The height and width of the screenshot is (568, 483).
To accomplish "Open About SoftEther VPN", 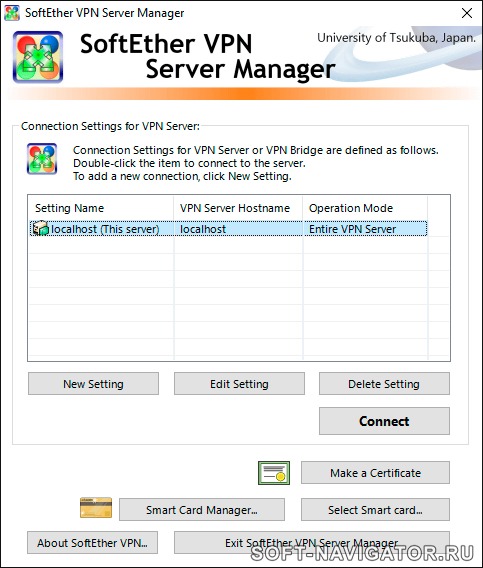I will [92, 543].
